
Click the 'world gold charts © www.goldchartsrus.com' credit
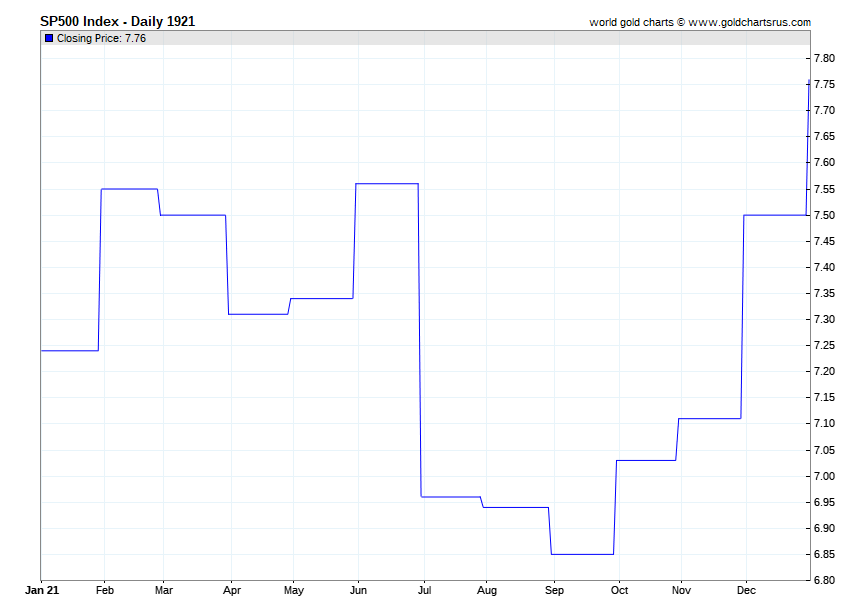(700, 22)
